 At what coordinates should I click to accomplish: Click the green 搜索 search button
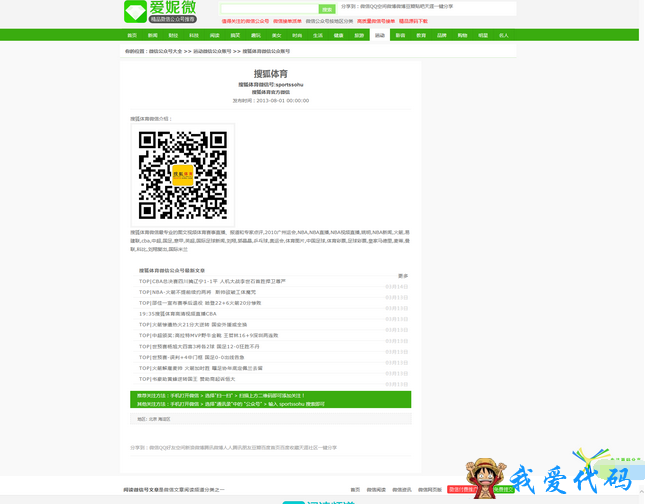(327, 9)
